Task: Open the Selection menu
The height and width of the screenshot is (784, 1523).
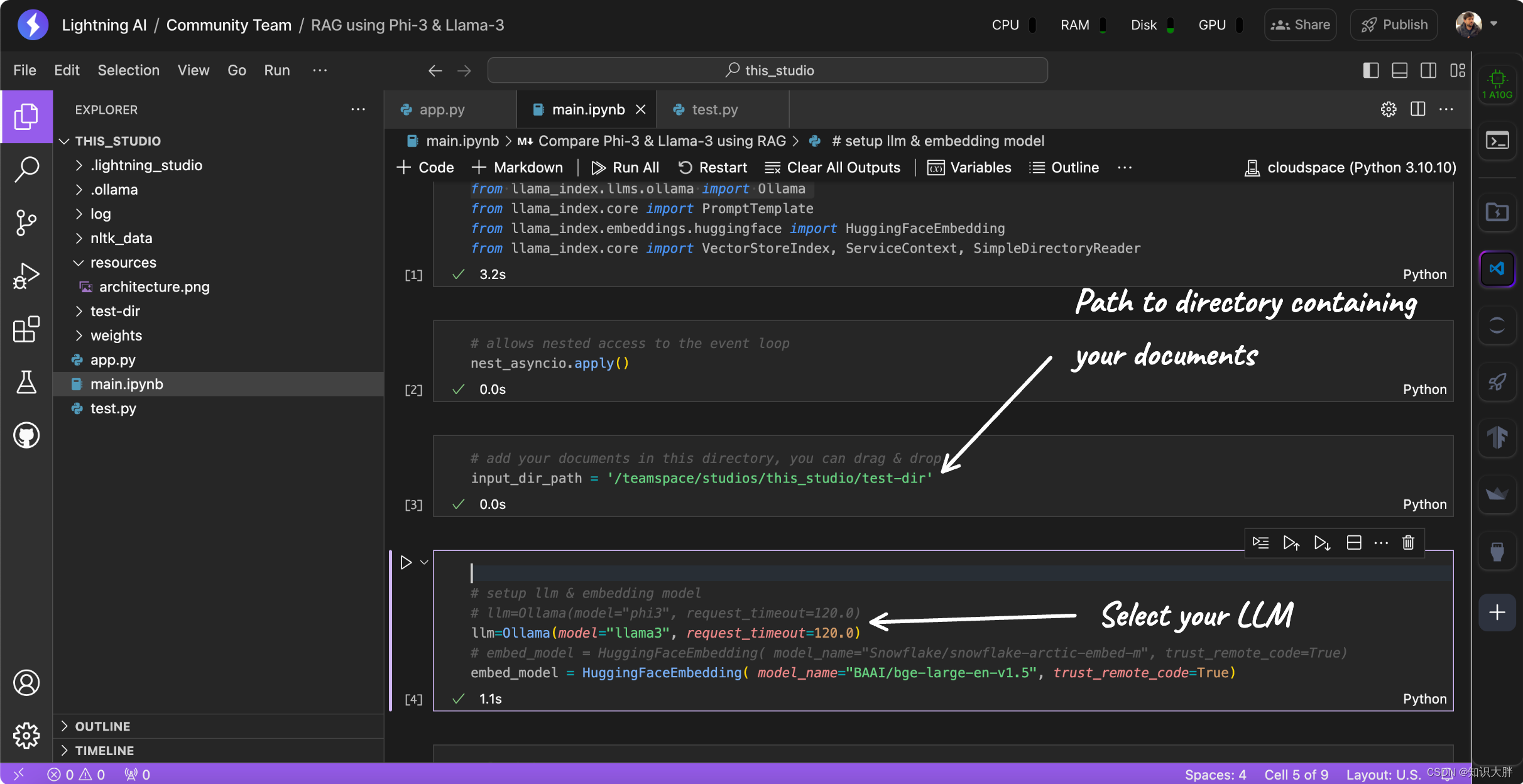Action: (128, 70)
